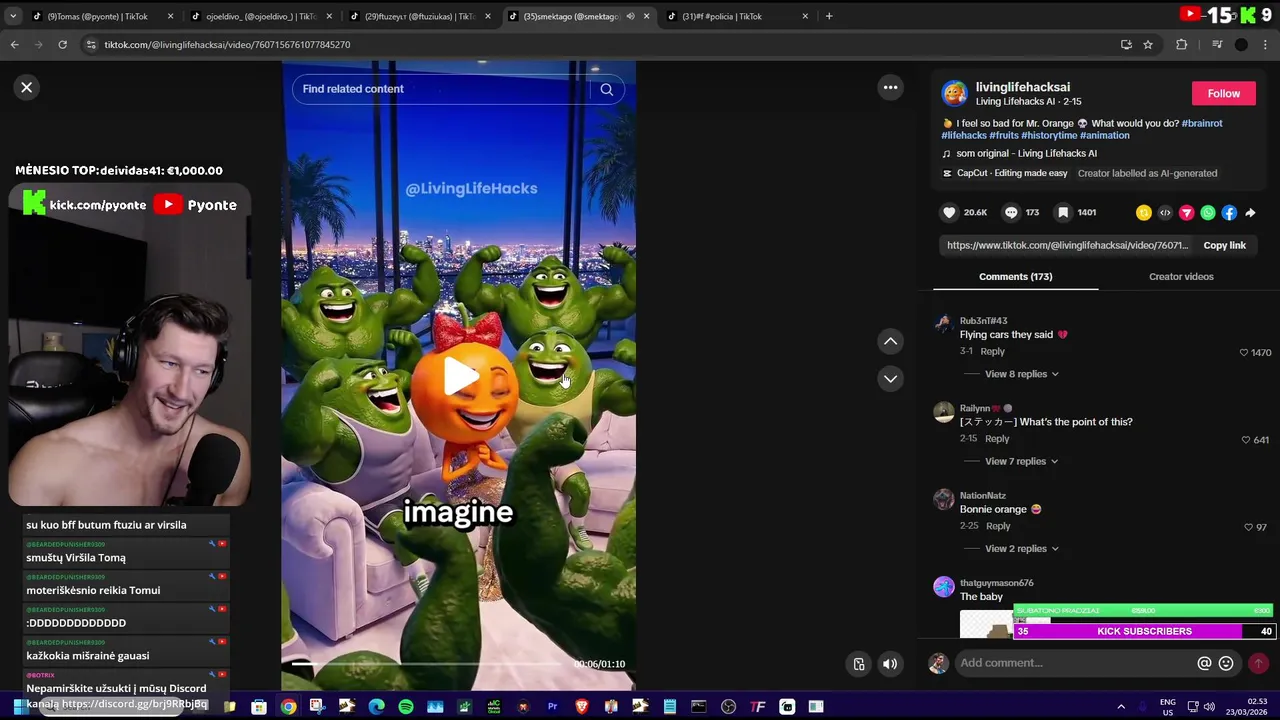This screenshot has height=720, width=1280.
Task: Switch to ojoeldivo_ TikTok tab
Action: (x=262, y=16)
